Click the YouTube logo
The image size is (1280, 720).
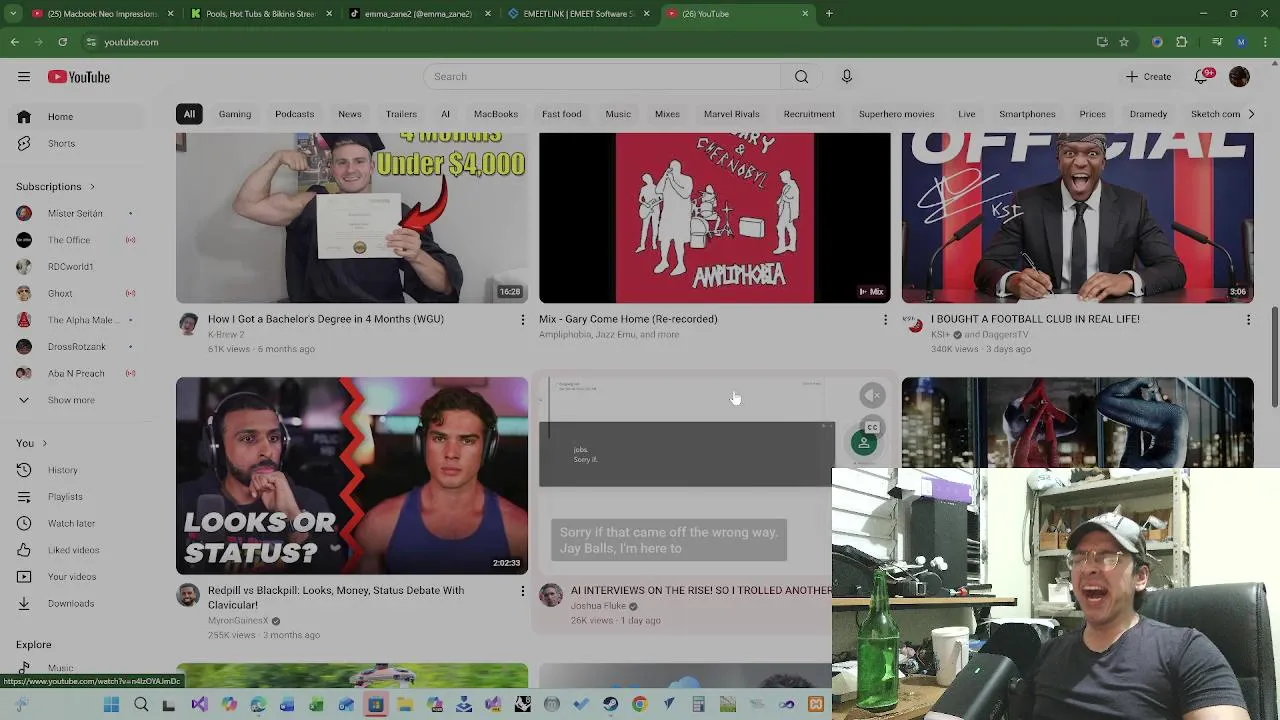78,77
